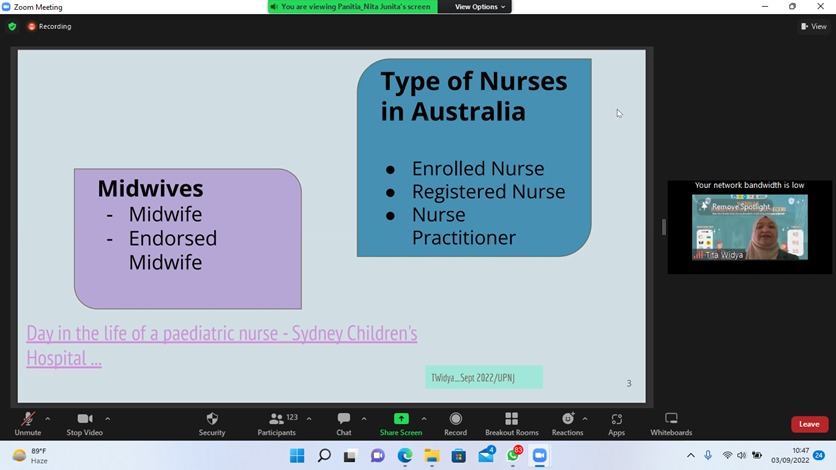Open the Windows Start menu
This screenshot has width=836, height=470.
pyautogui.click(x=297, y=456)
